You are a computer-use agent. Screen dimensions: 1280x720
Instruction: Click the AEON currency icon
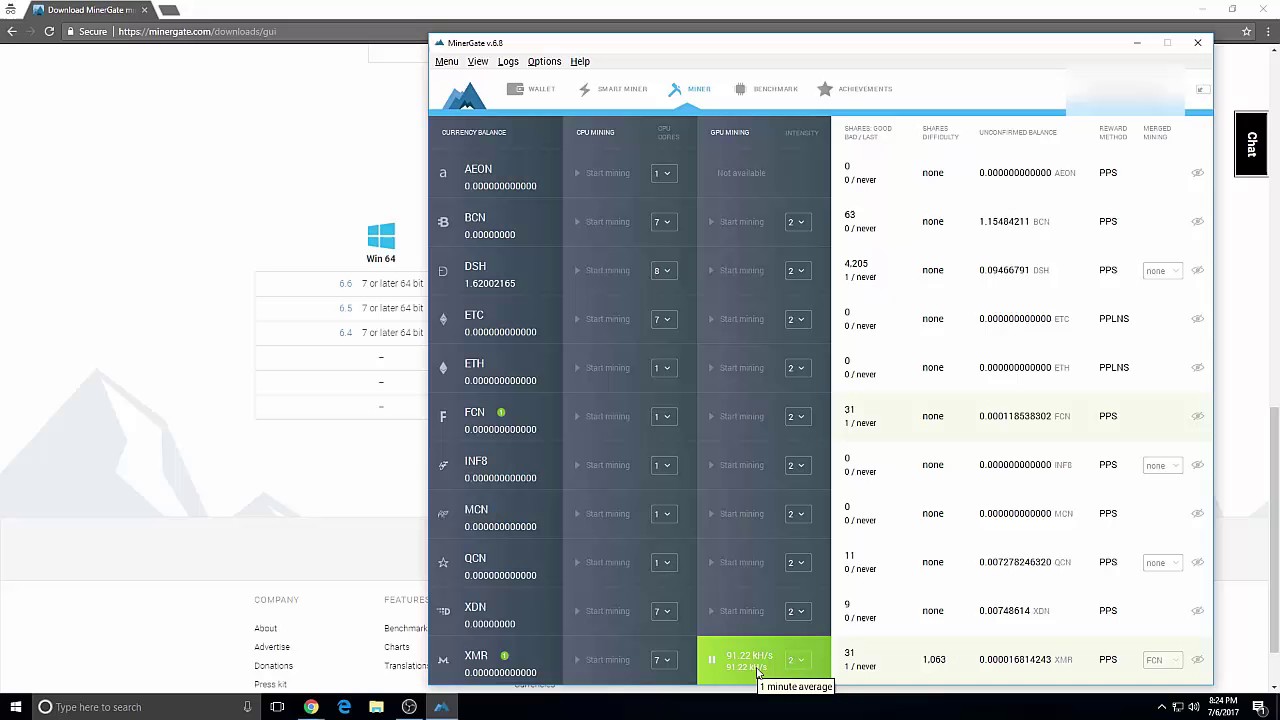443,173
